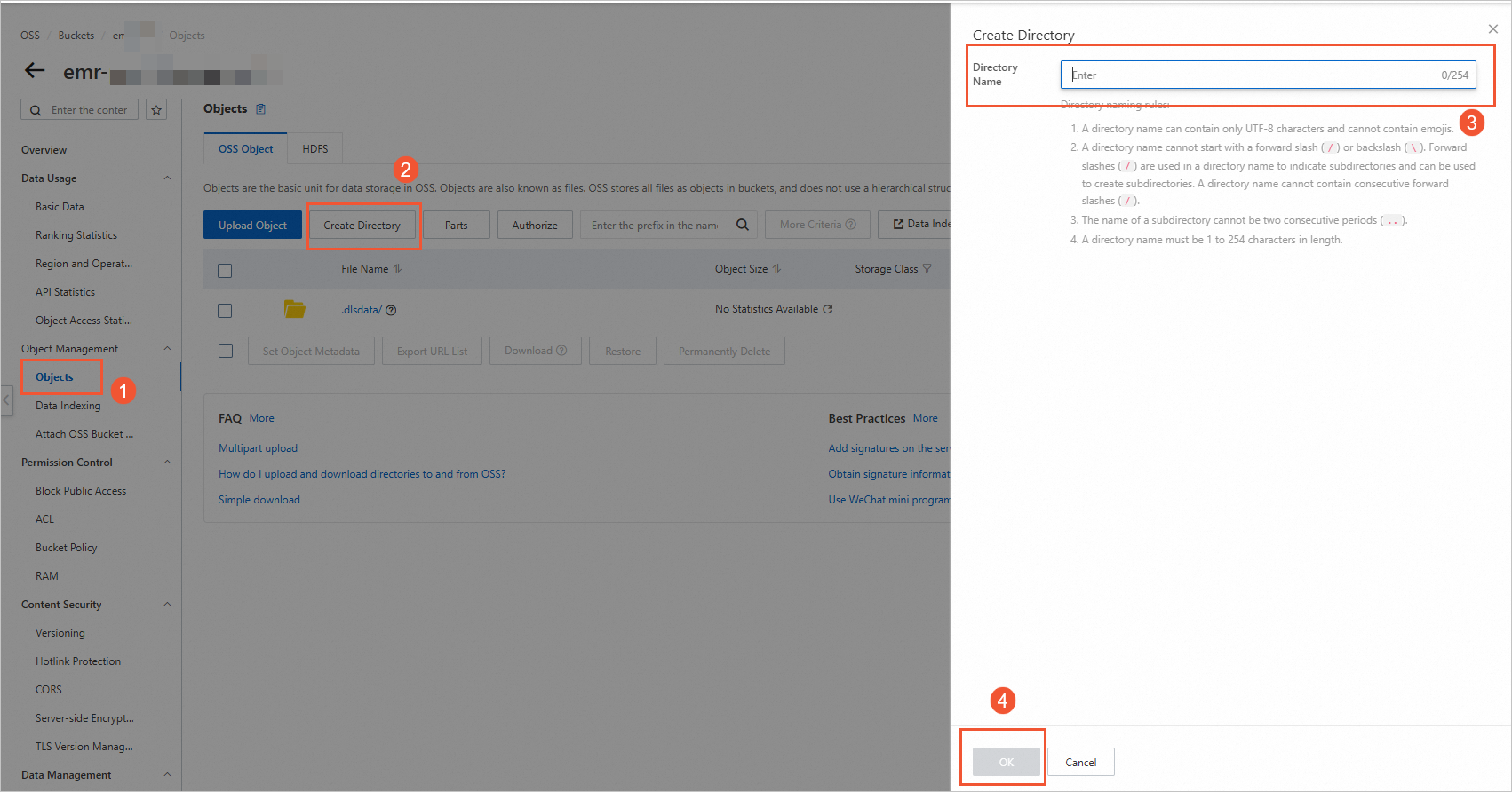Collapse the Content Security section
The height and width of the screenshot is (792, 1512).
[x=167, y=605]
